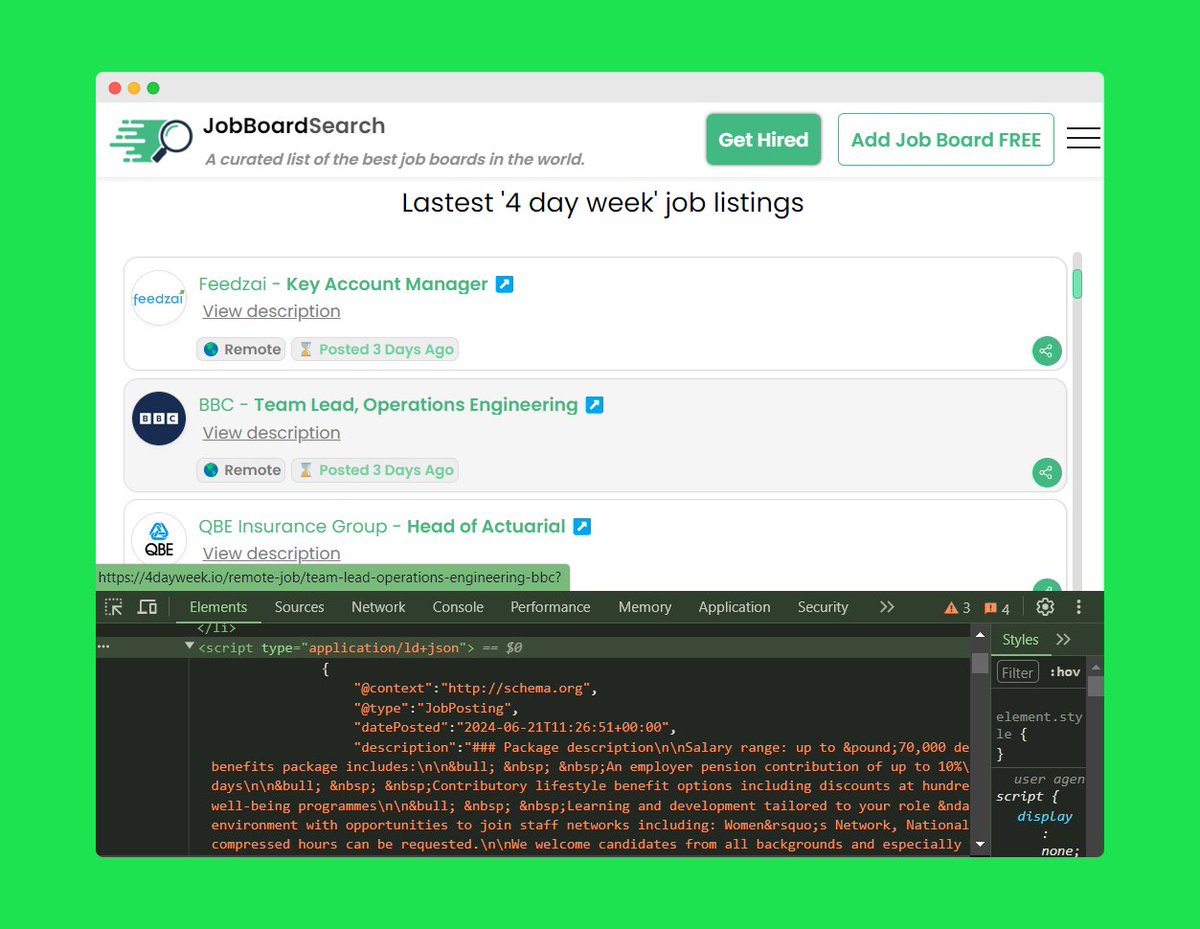Viewport: 1200px width, 929px height.
Task: Click the job listings scrollbar thumb
Action: 1077,284
